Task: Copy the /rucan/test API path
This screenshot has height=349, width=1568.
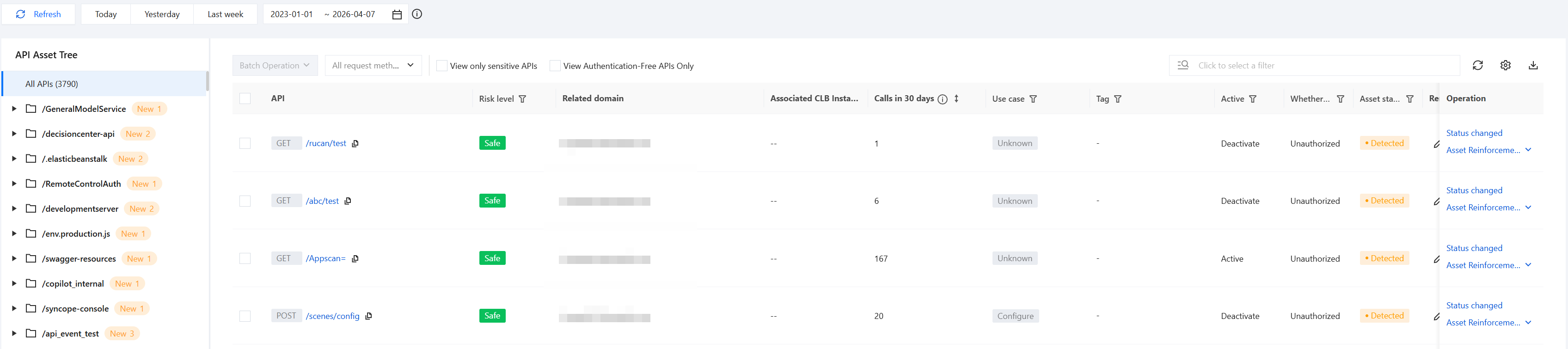Action: [355, 144]
